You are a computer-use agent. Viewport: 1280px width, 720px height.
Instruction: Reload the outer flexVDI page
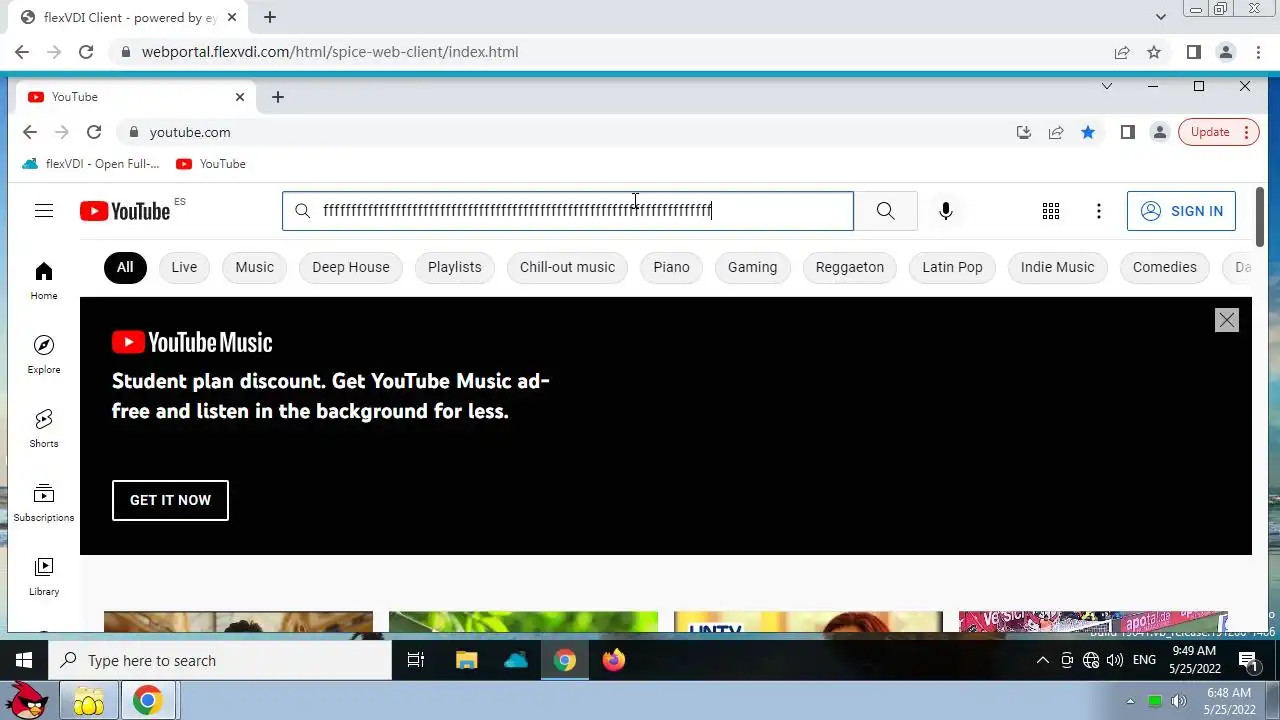86,52
